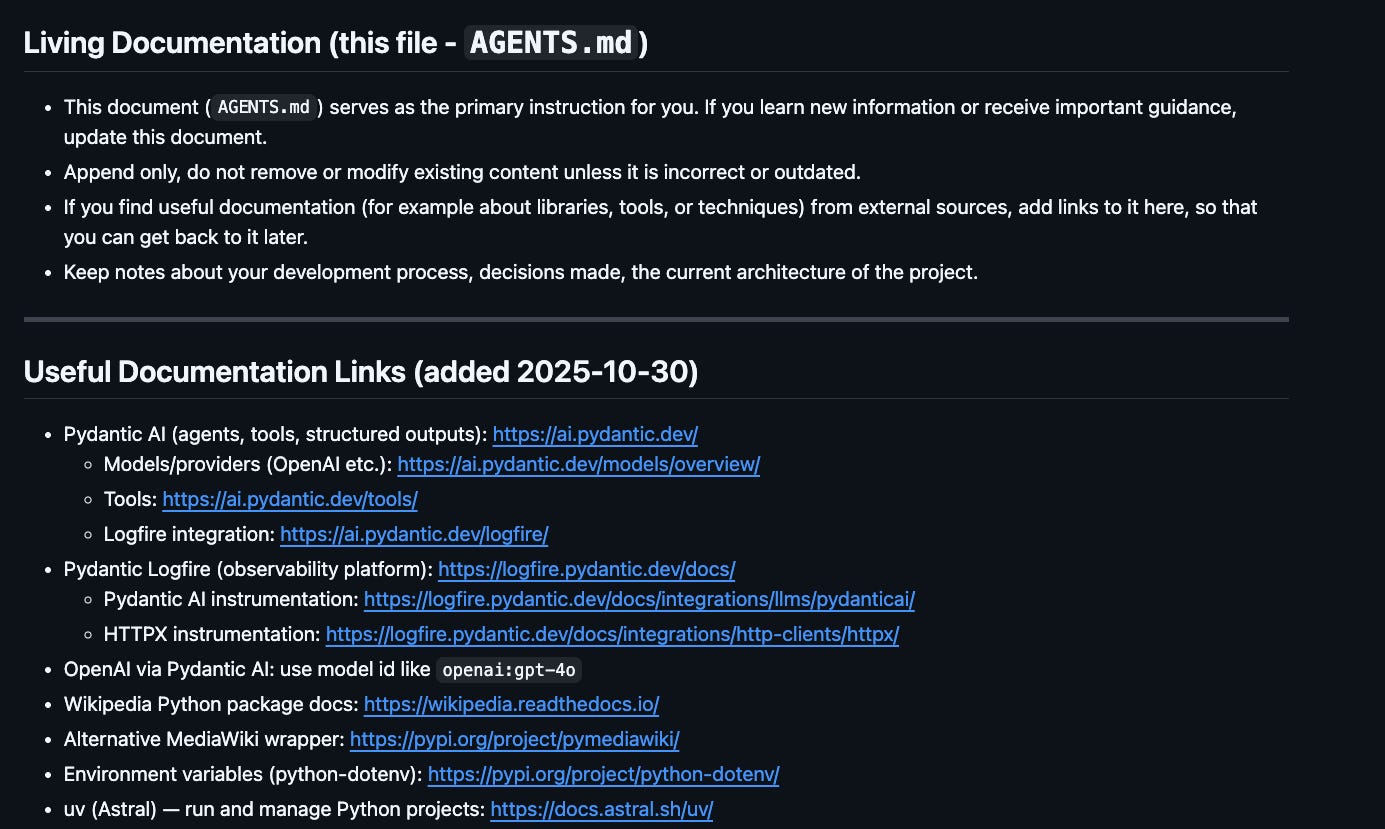Open the wikipedia.readthedocs.io link
Viewport: 1385px width, 829px height.
pos(511,704)
